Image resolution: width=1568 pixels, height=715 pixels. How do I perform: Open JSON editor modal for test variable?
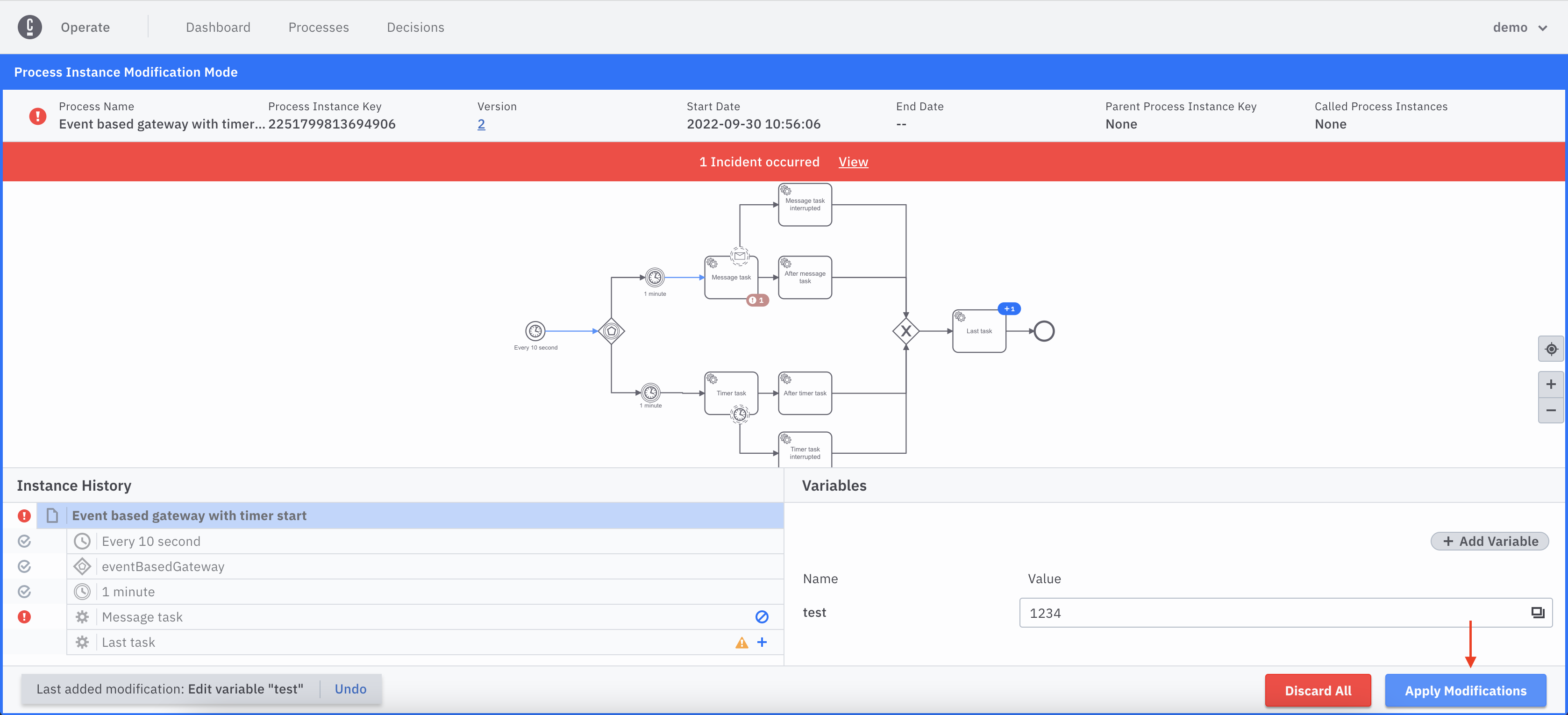(1538, 613)
